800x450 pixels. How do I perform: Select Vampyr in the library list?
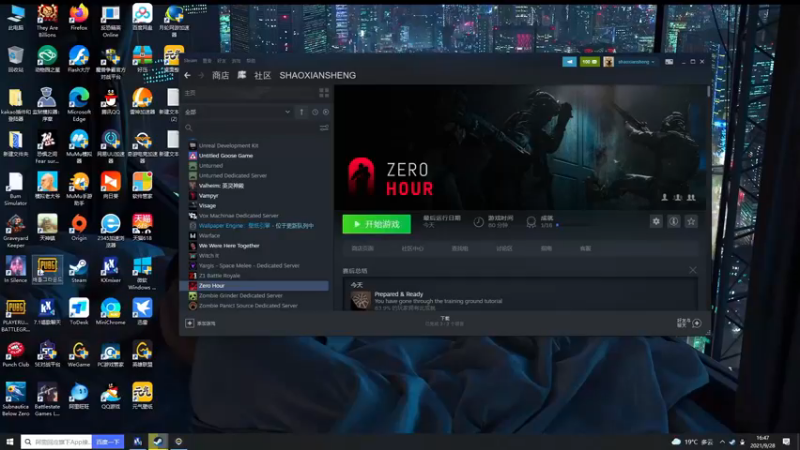(x=208, y=196)
